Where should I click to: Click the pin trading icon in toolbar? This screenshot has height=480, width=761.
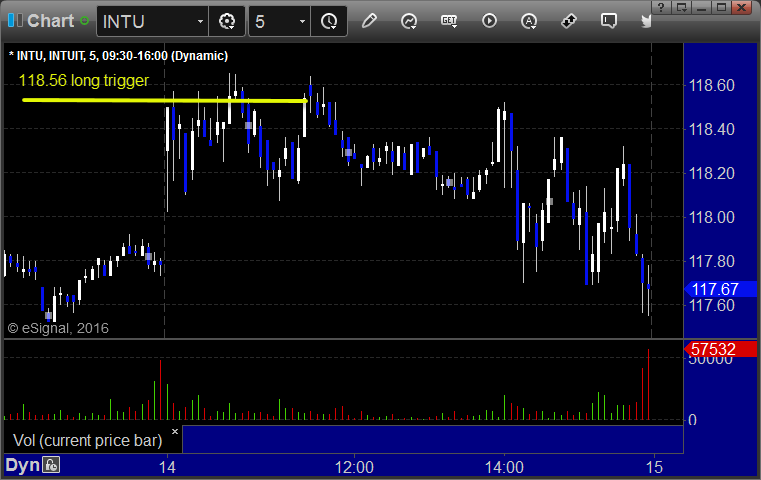point(569,21)
